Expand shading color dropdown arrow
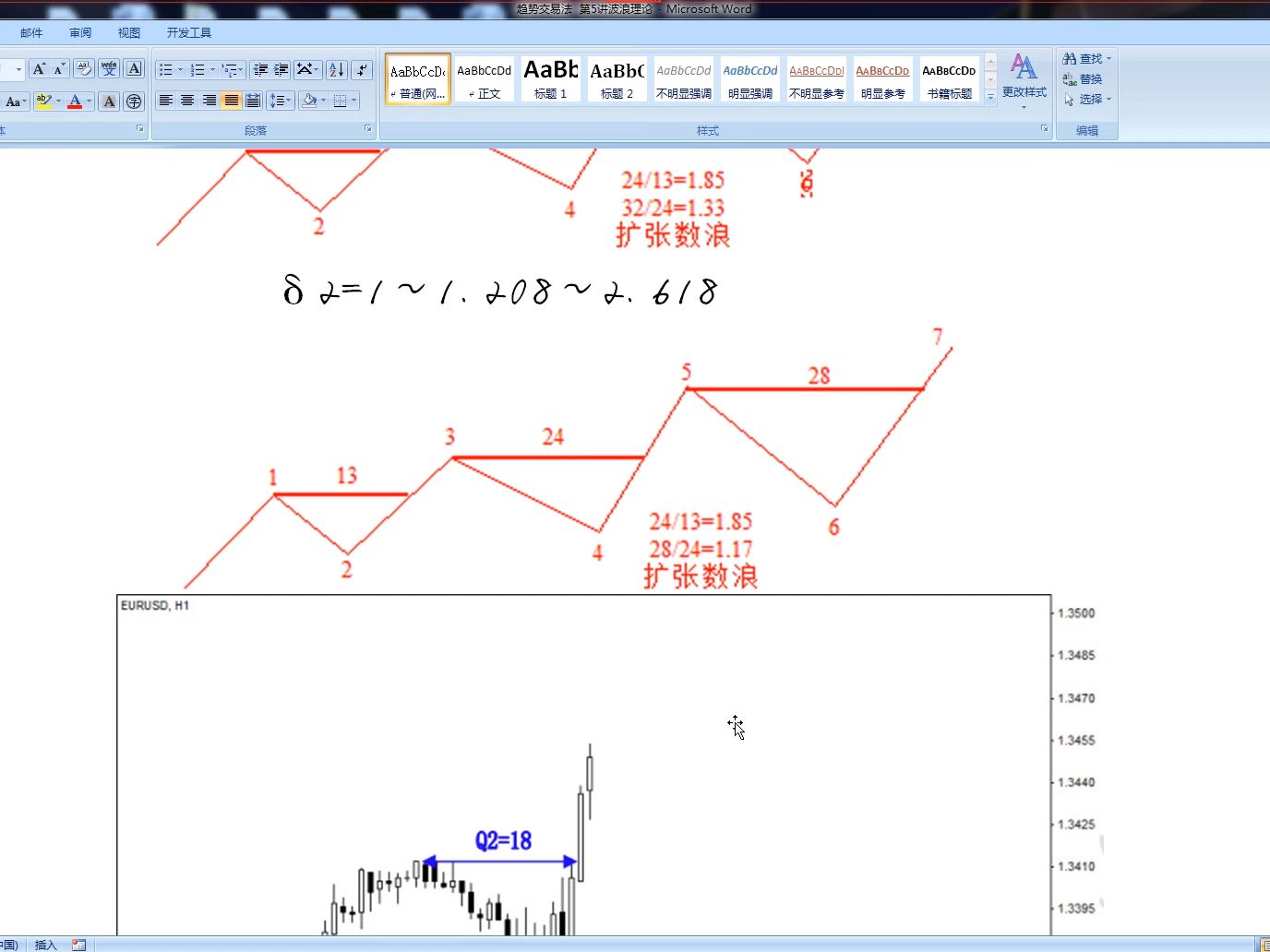 [324, 101]
